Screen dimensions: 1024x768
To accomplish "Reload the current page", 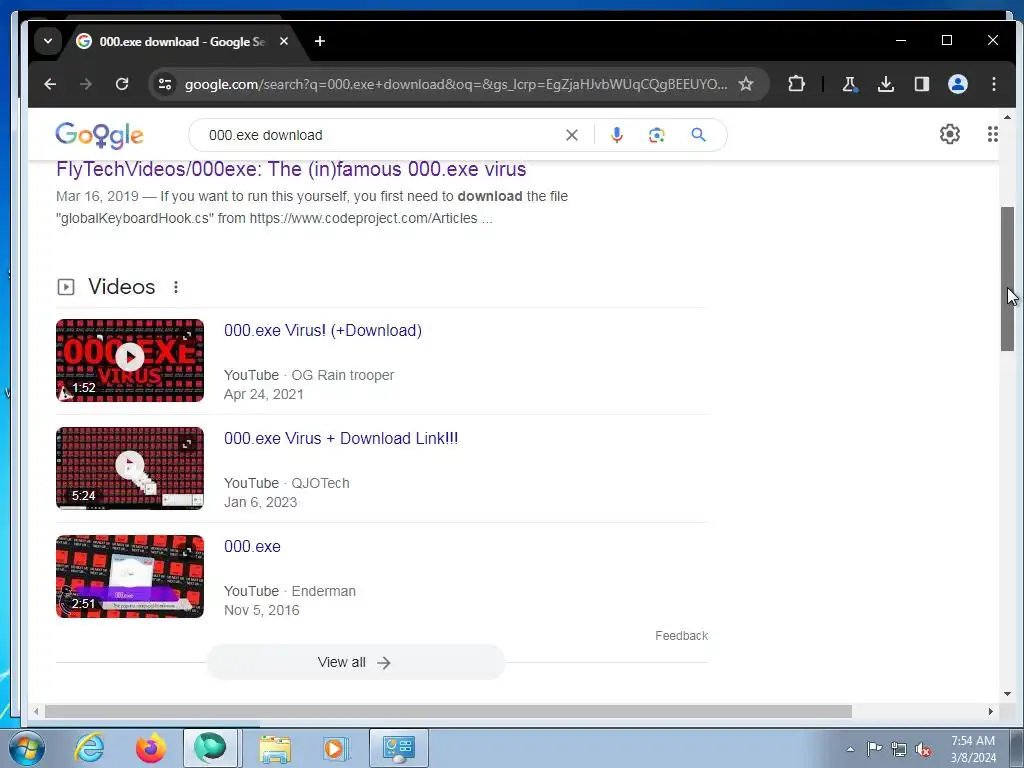I will point(122,84).
